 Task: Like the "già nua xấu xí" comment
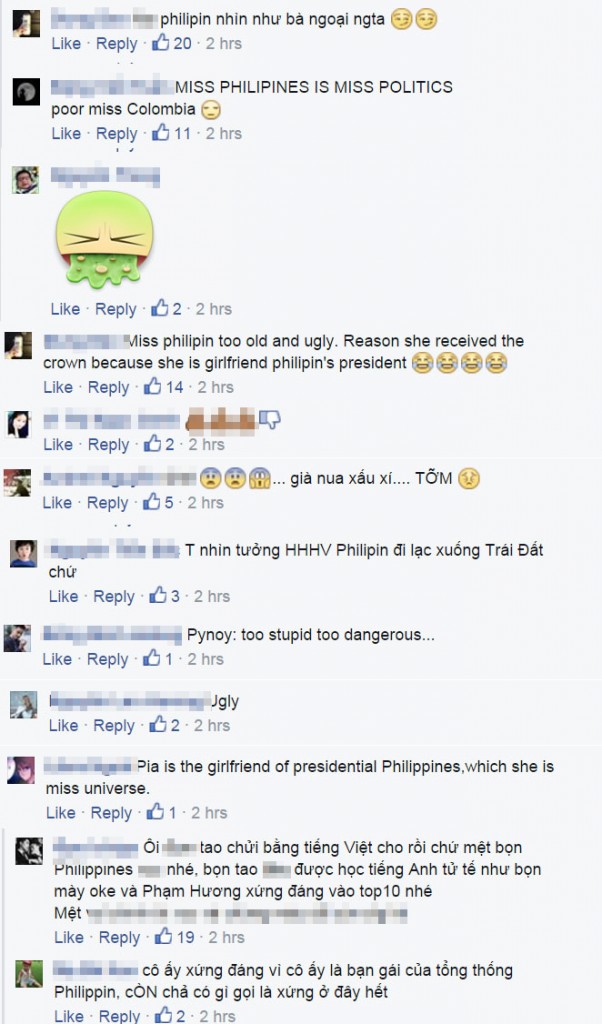(57, 502)
